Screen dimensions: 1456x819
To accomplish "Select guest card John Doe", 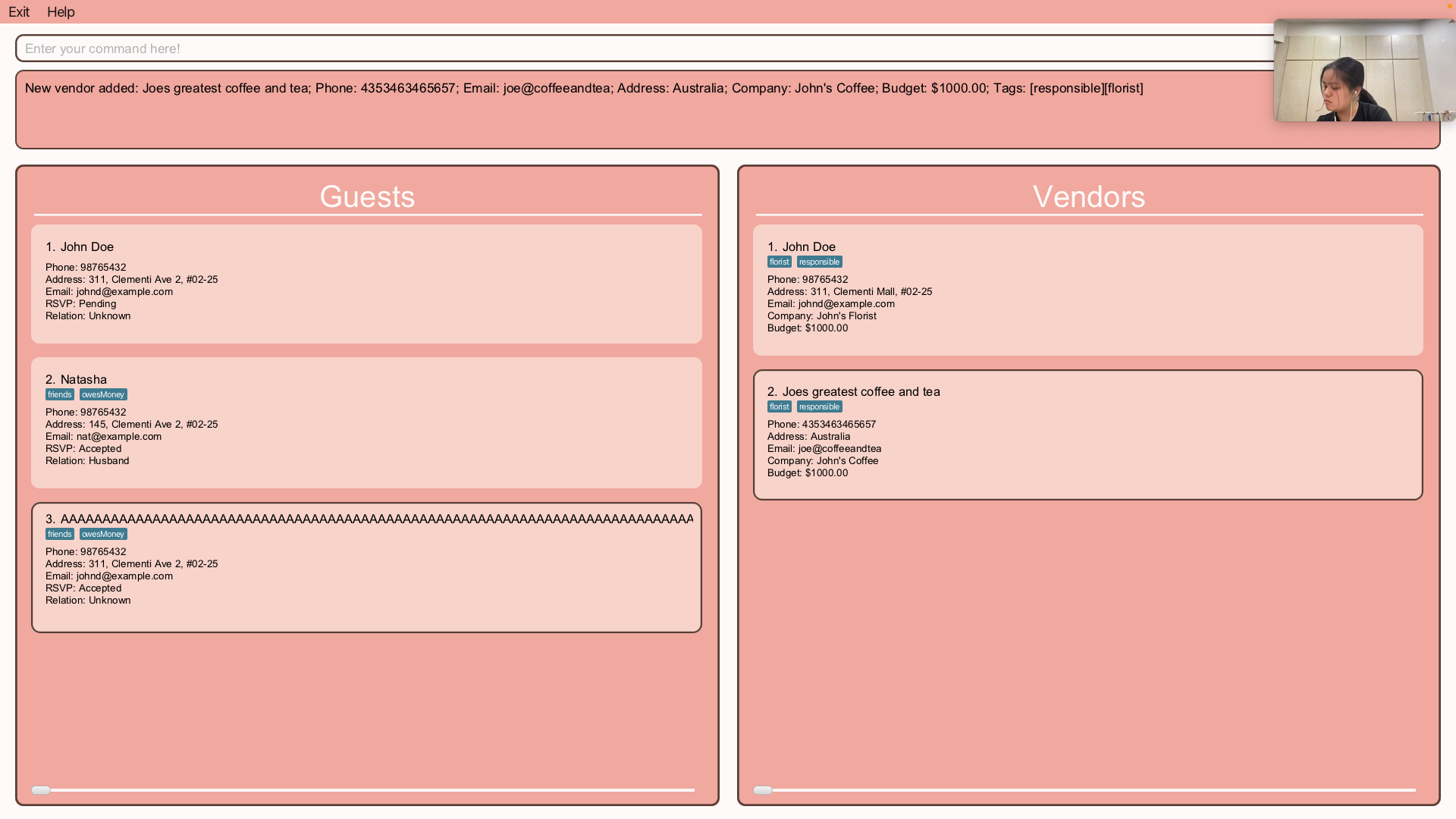I will [366, 284].
